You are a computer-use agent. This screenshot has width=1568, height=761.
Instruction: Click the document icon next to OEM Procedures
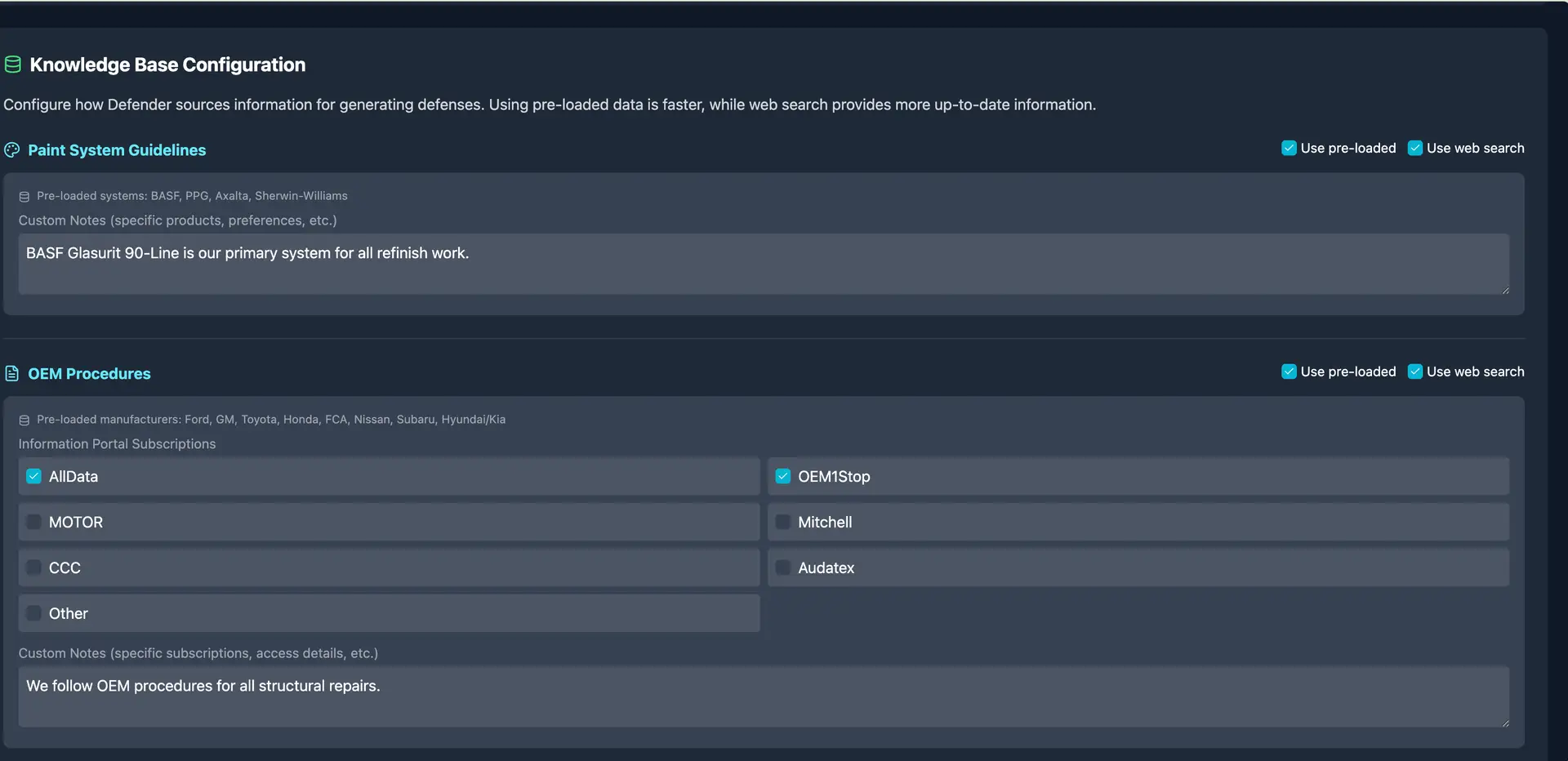(x=11, y=374)
